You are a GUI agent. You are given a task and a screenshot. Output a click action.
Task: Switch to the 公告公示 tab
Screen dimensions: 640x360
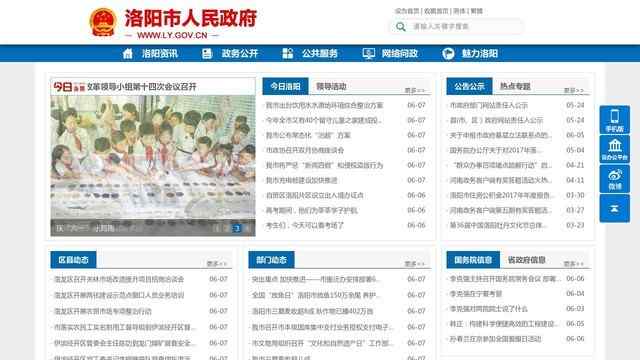click(x=469, y=86)
